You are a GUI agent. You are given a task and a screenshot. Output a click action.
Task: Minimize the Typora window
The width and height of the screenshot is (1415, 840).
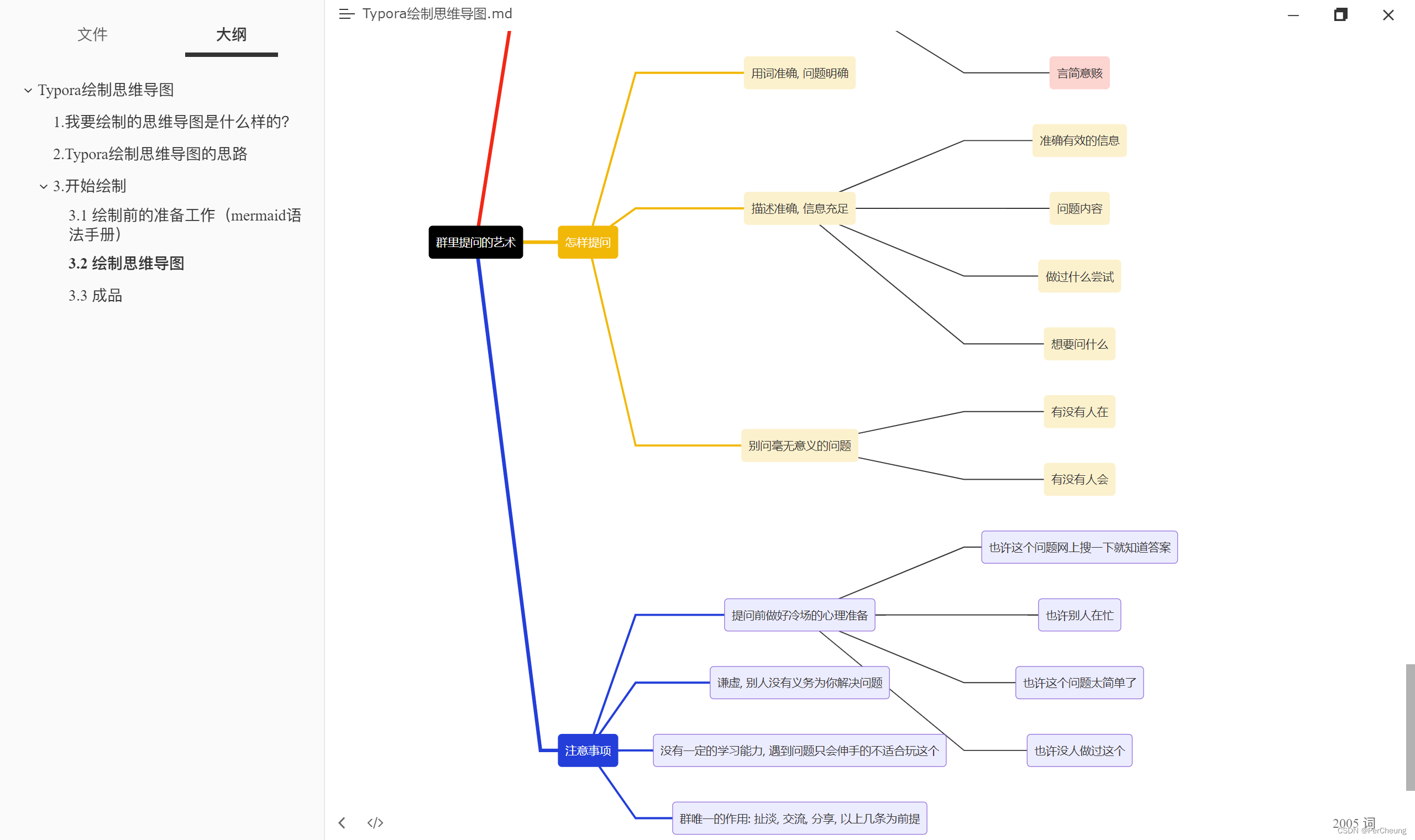tap(1293, 15)
